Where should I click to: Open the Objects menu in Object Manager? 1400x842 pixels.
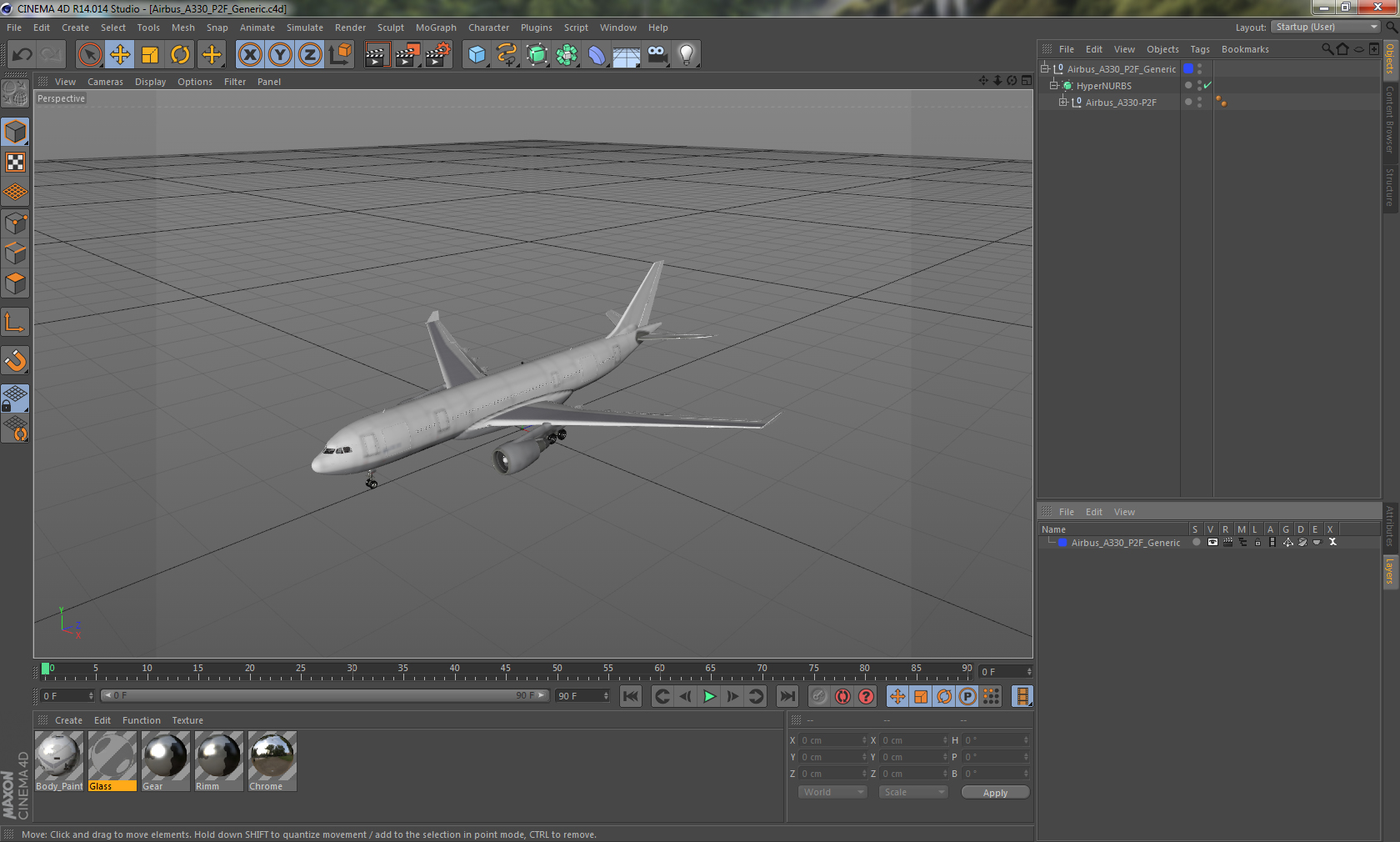(1162, 49)
